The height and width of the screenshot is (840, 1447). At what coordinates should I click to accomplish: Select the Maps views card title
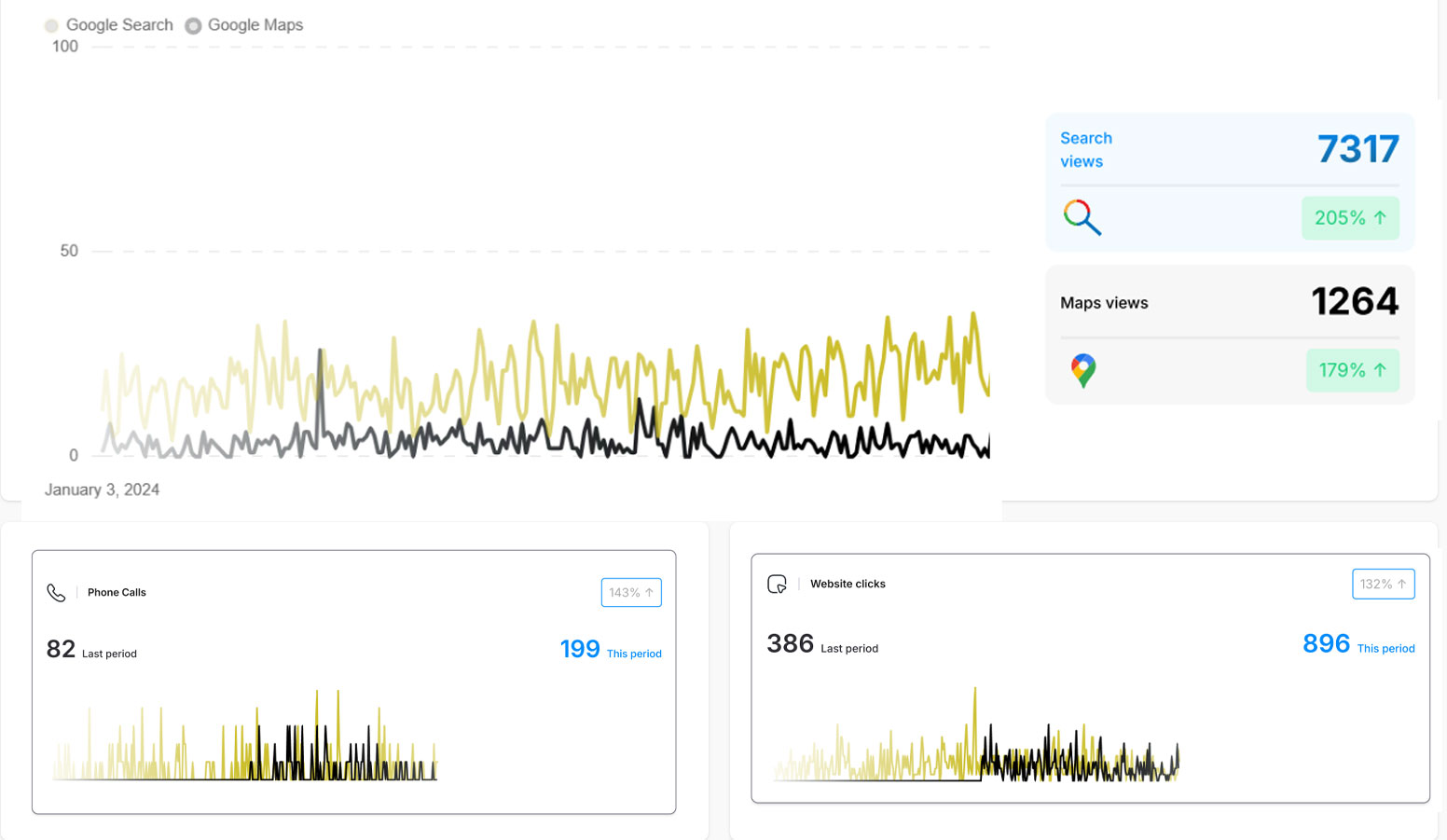pos(1104,303)
